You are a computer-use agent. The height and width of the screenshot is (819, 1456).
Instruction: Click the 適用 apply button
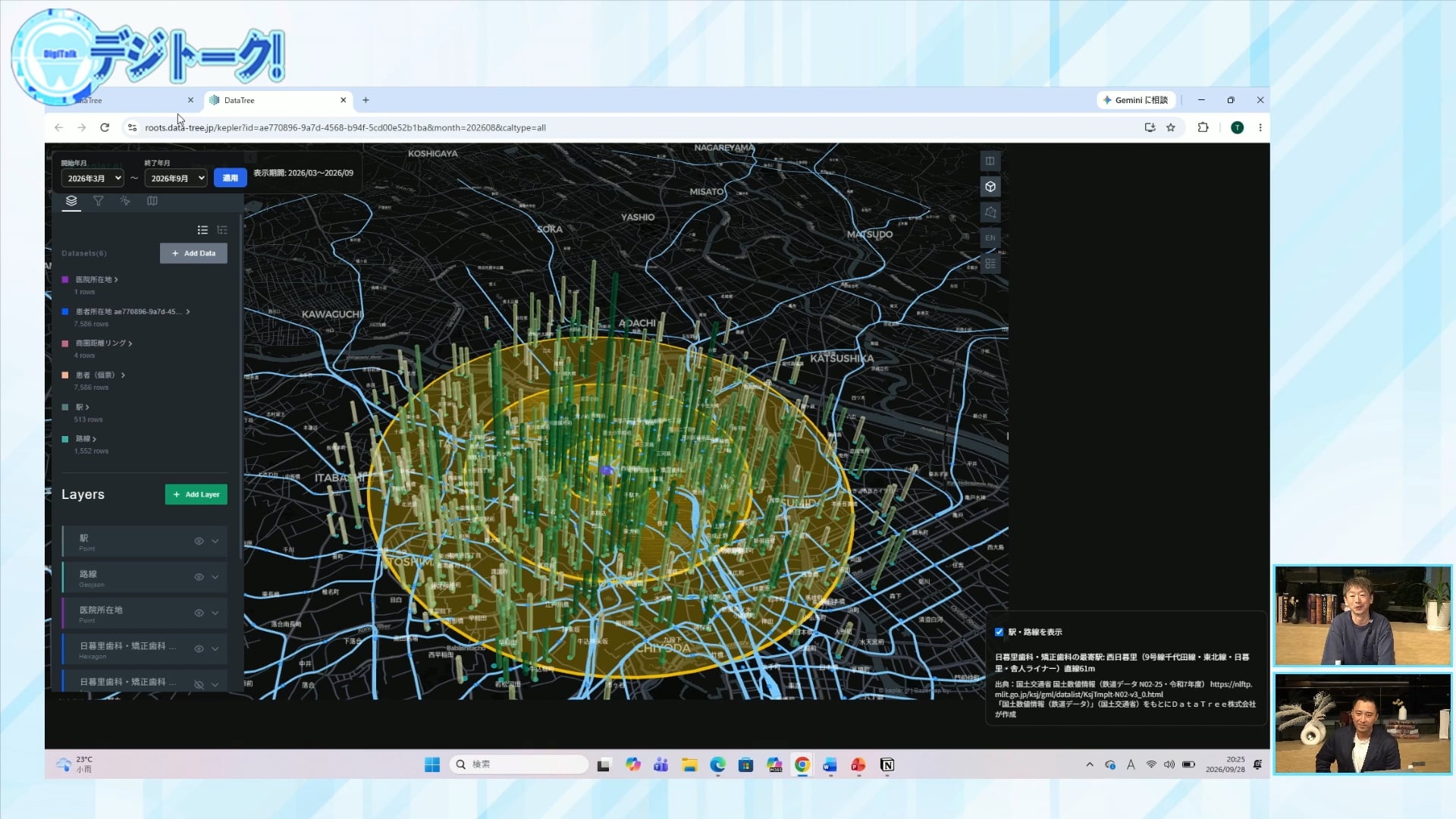point(231,178)
